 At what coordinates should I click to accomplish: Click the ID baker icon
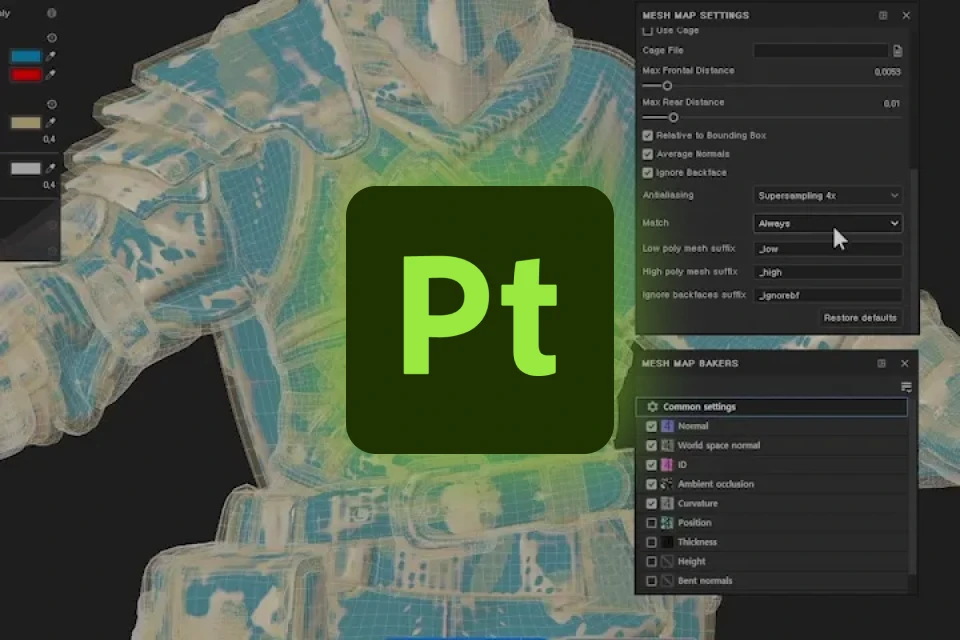coord(667,465)
